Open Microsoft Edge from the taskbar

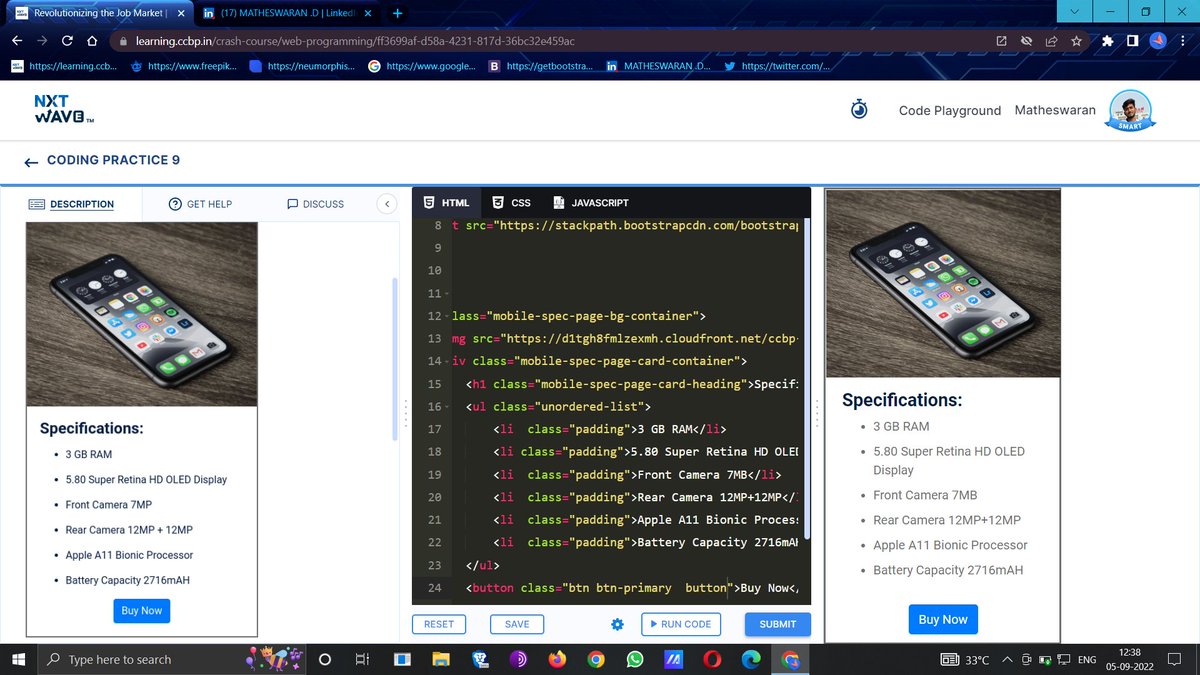pyautogui.click(x=751, y=660)
